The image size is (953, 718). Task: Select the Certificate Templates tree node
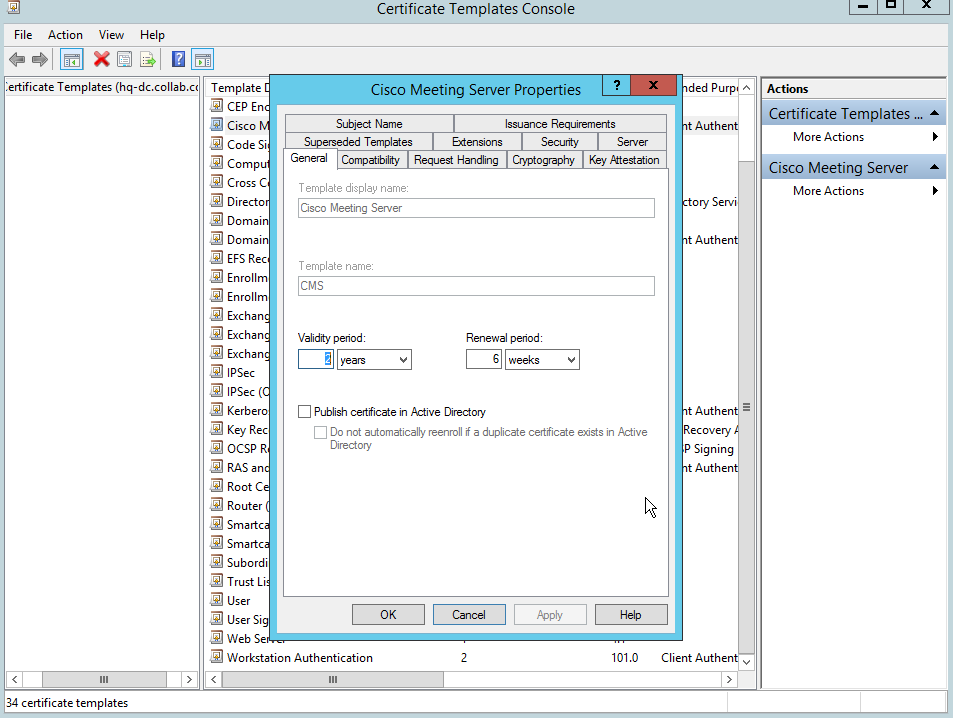pos(101,87)
